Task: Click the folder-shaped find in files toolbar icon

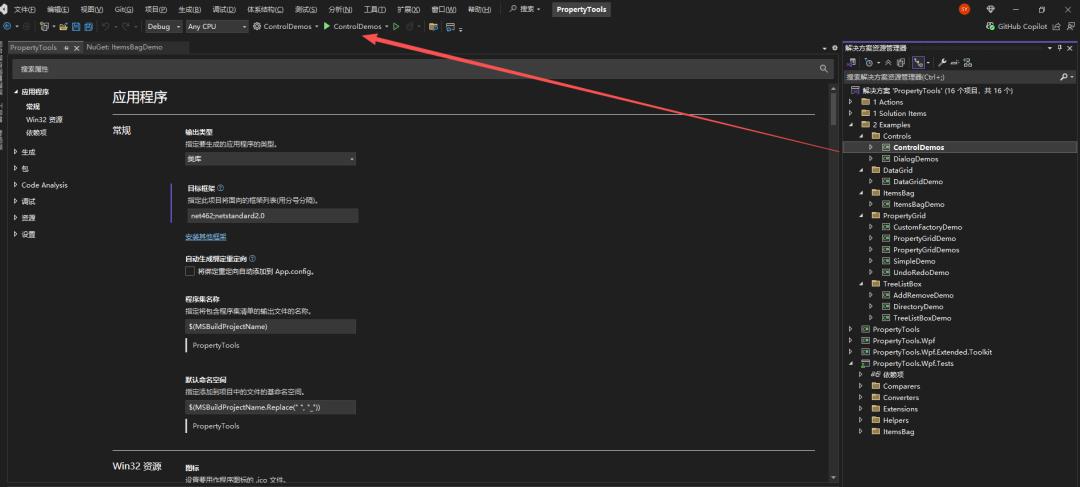Action: 433,26
